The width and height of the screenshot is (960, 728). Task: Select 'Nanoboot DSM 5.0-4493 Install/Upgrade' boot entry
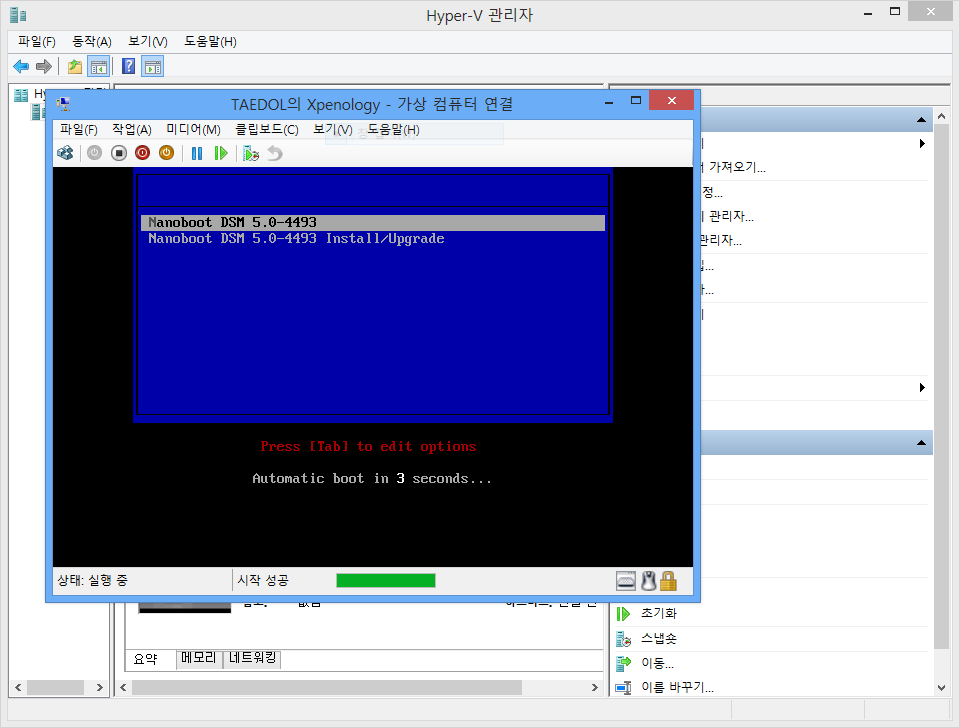[296, 239]
